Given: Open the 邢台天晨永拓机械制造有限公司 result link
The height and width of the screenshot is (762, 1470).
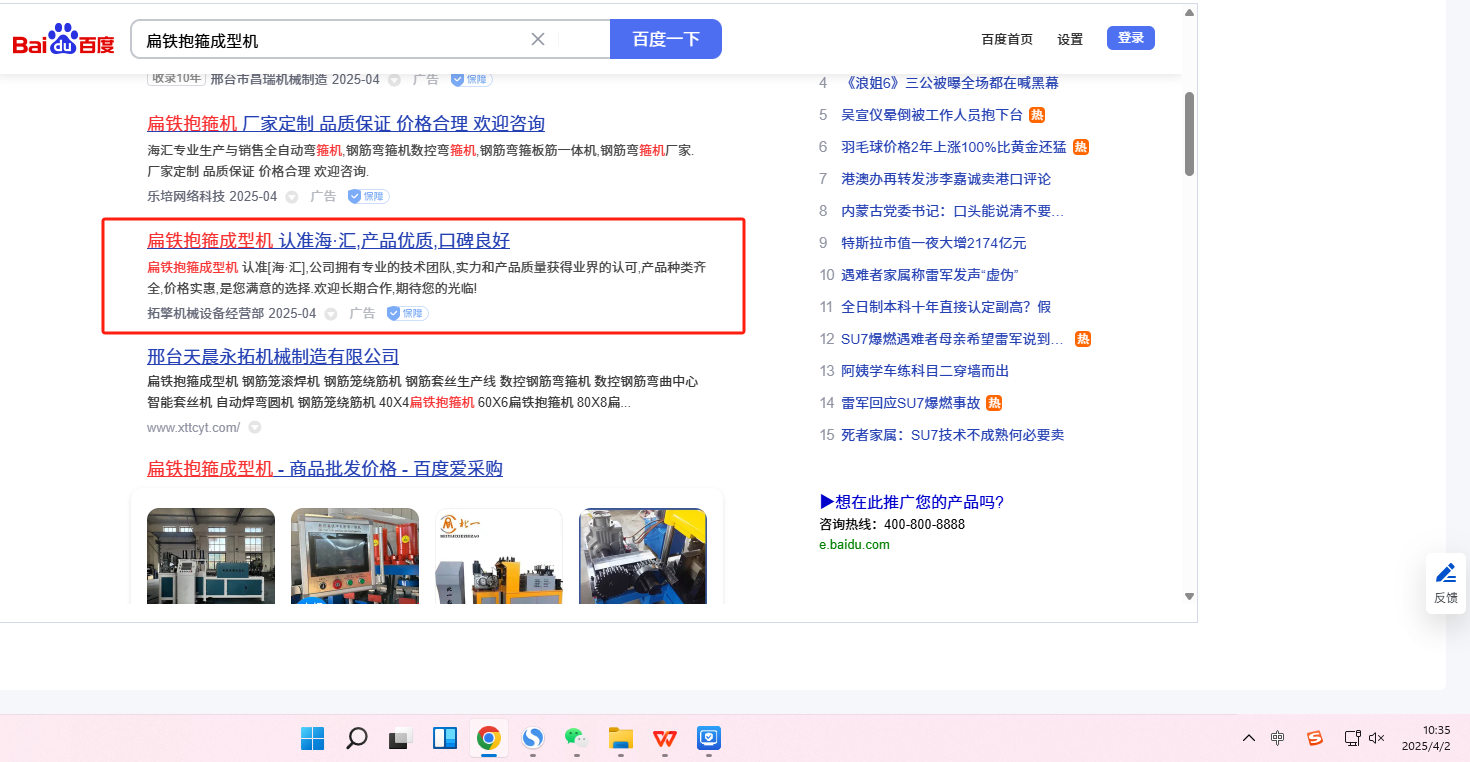Looking at the screenshot, I should [x=273, y=356].
